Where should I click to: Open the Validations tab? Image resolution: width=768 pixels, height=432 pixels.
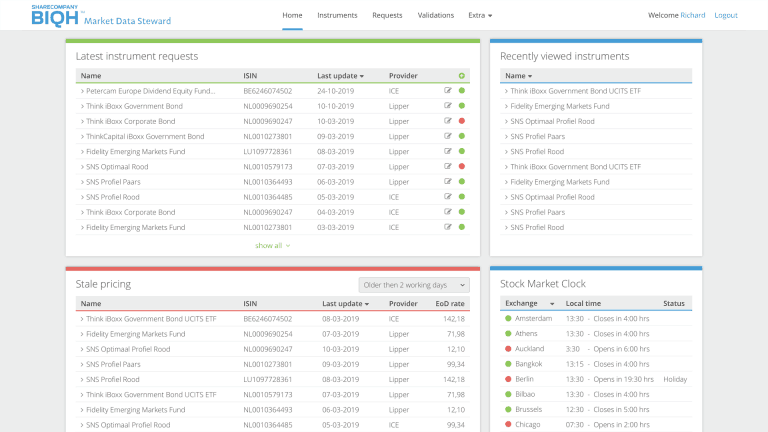coord(436,15)
